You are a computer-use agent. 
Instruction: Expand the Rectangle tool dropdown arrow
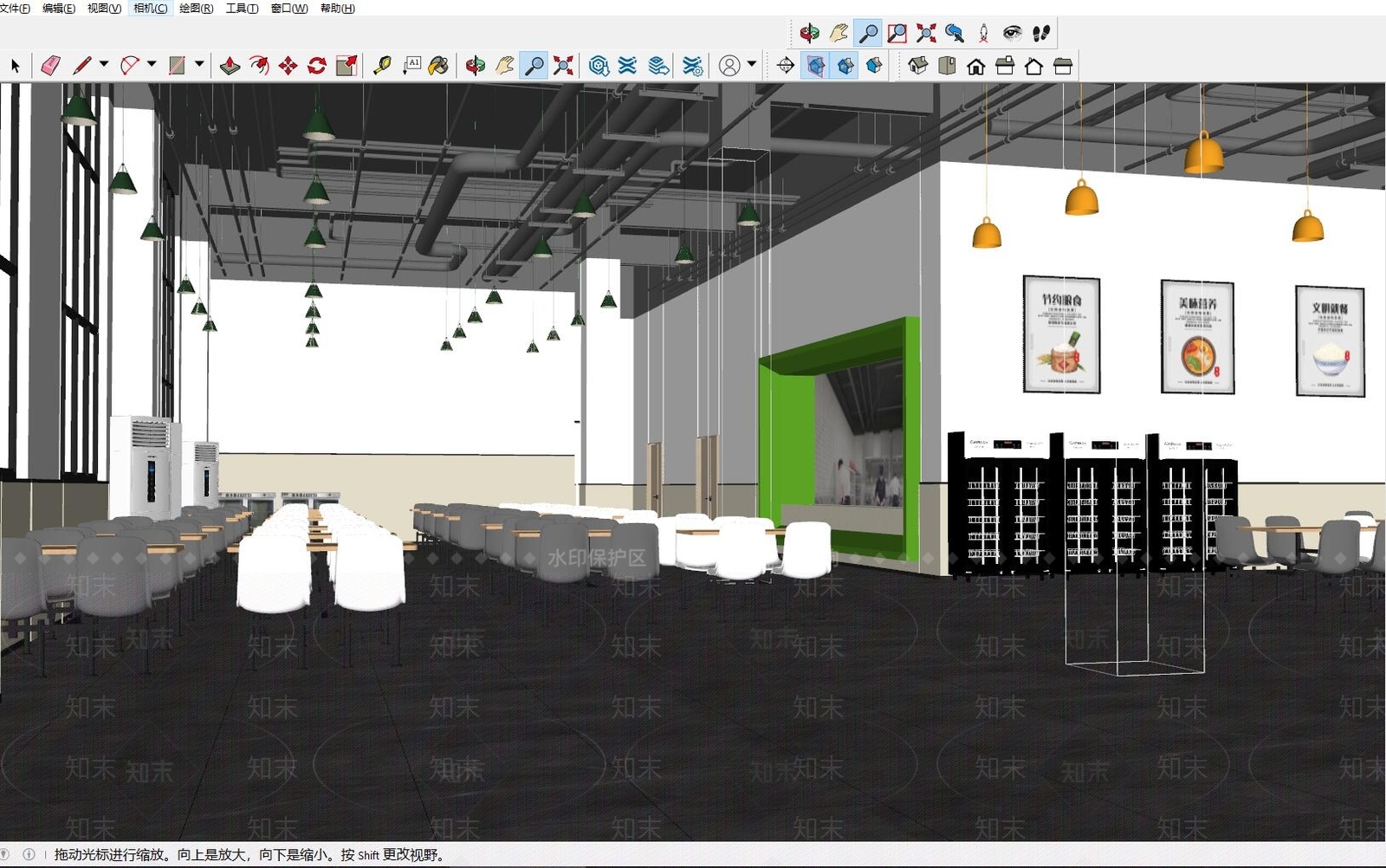pos(199,64)
